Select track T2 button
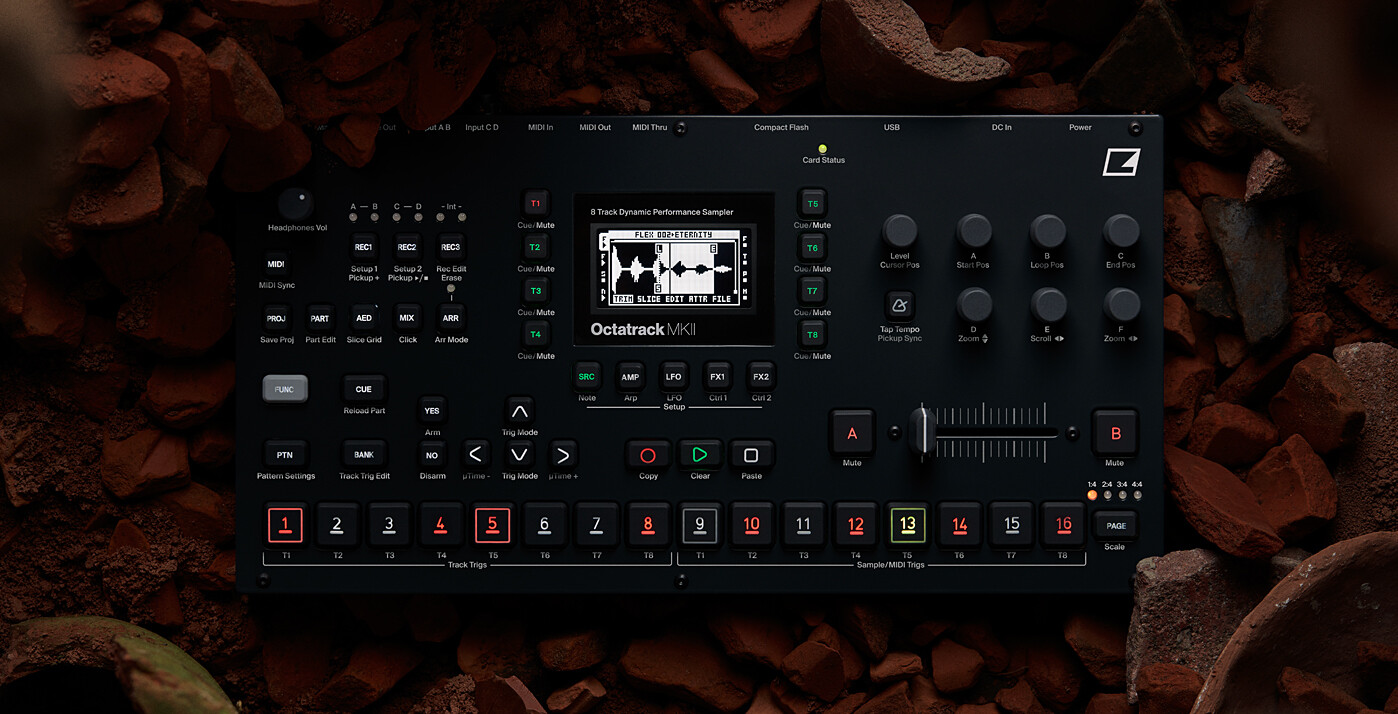 point(535,247)
